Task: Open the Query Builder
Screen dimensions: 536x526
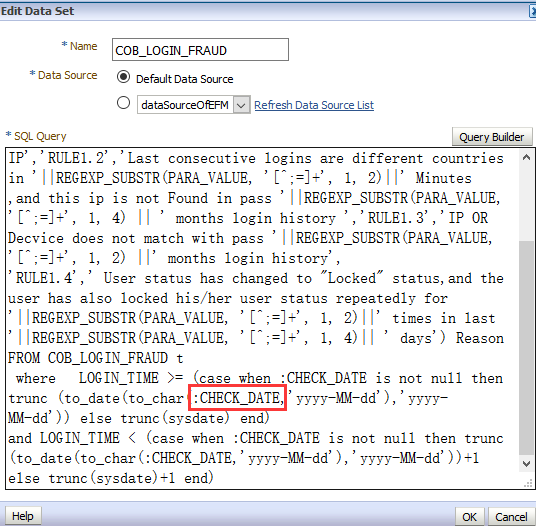Action: click(492, 137)
